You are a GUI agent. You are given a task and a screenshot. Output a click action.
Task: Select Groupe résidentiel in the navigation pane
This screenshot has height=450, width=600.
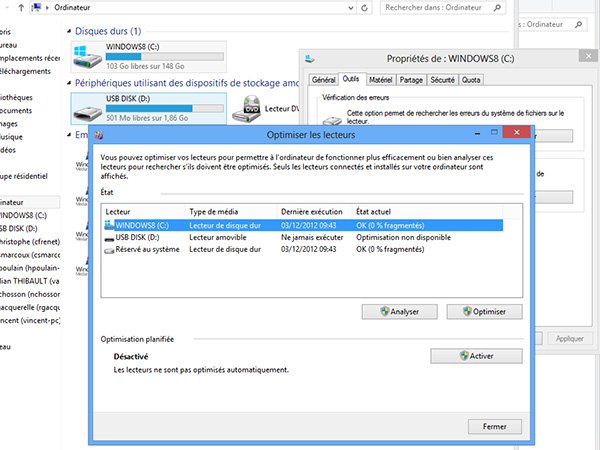[24, 176]
